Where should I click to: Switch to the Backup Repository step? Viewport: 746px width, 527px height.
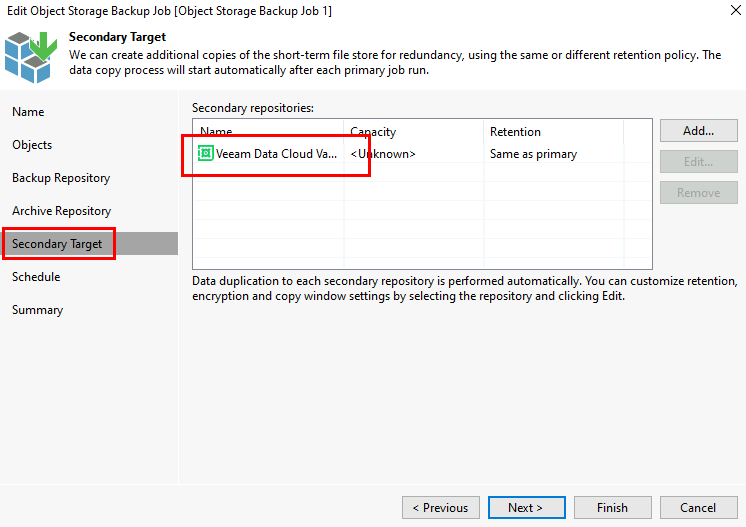tap(61, 178)
